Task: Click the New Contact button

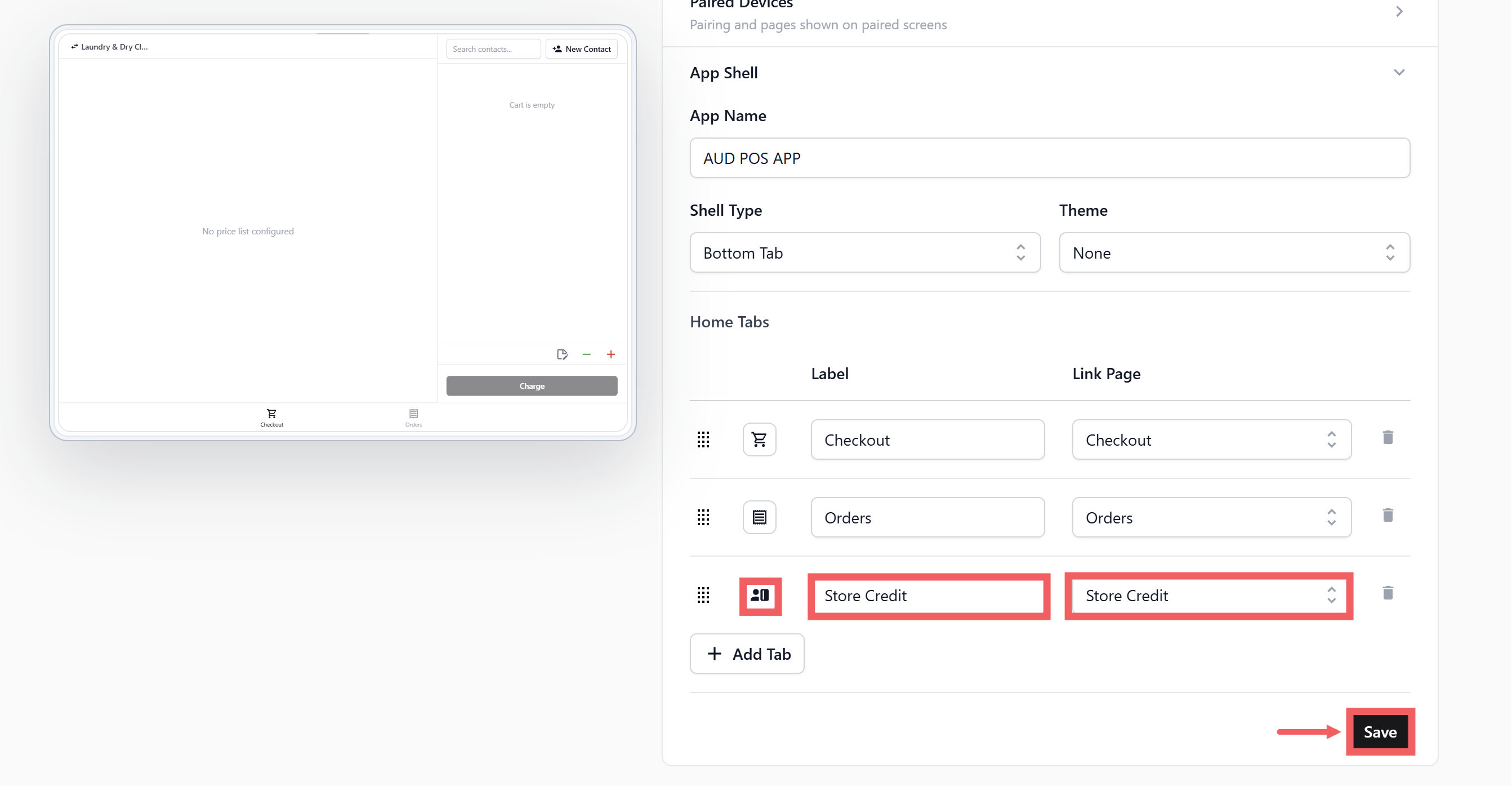Action: coord(582,49)
